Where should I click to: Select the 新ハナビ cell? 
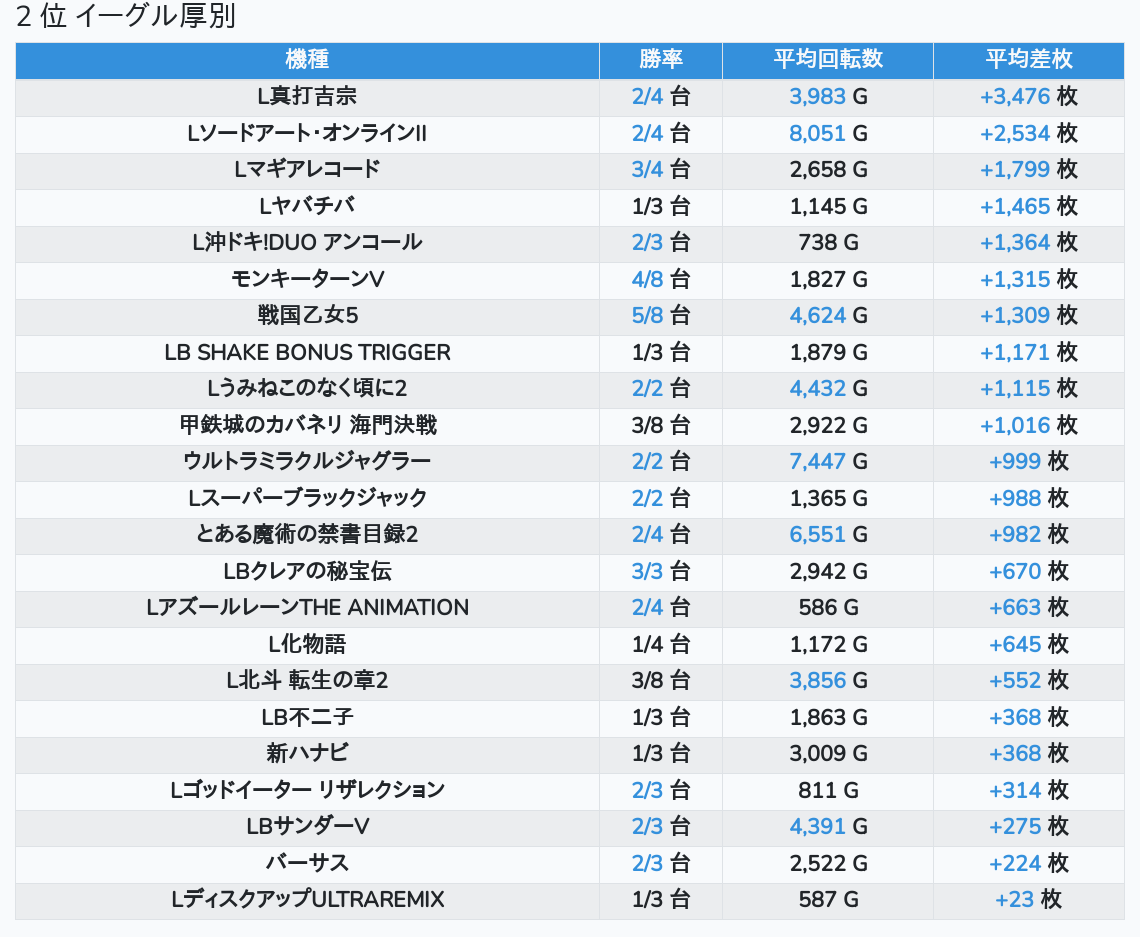click(307, 754)
